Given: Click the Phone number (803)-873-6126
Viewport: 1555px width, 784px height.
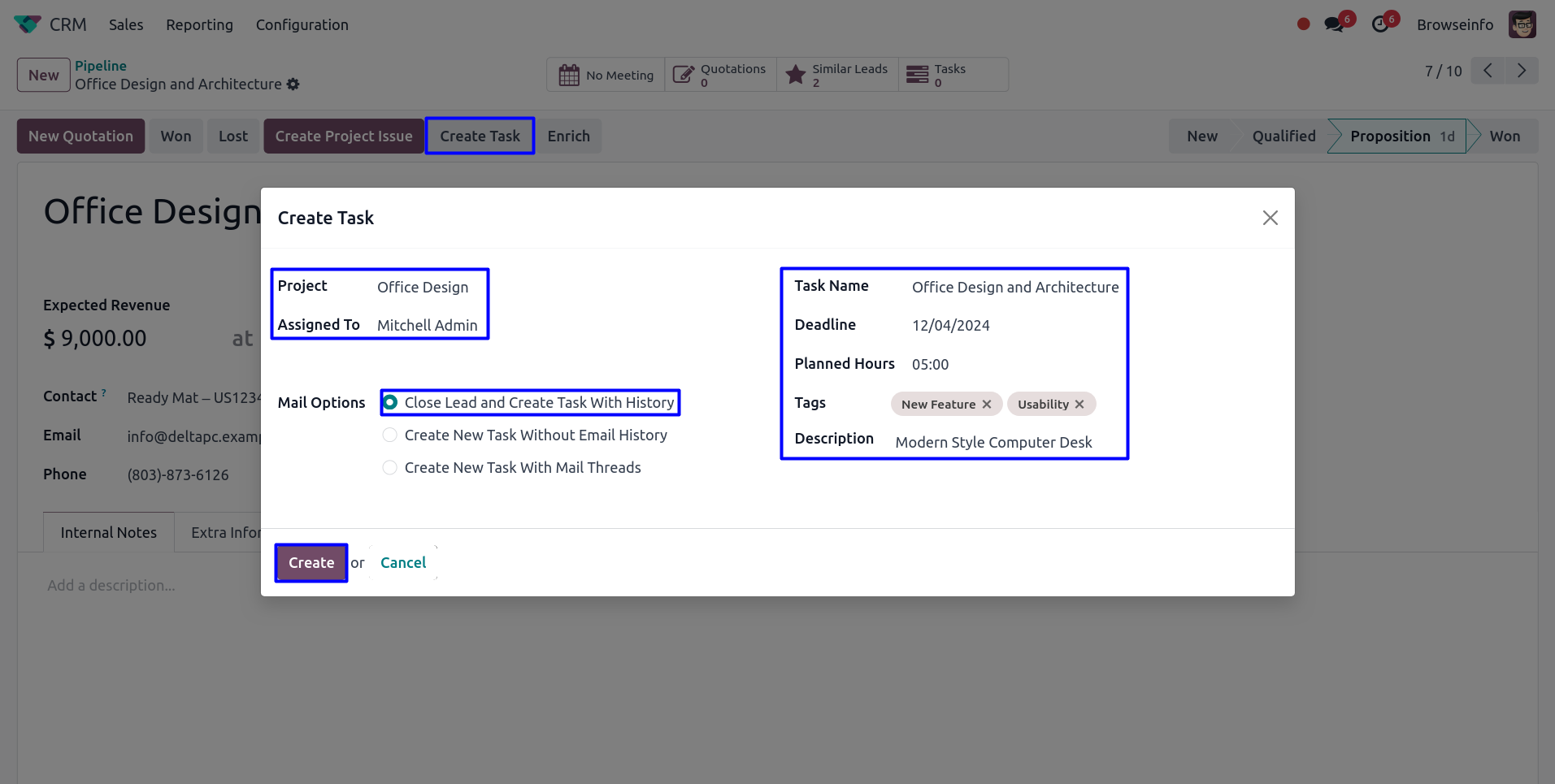Looking at the screenshot, I should (178, 474).
